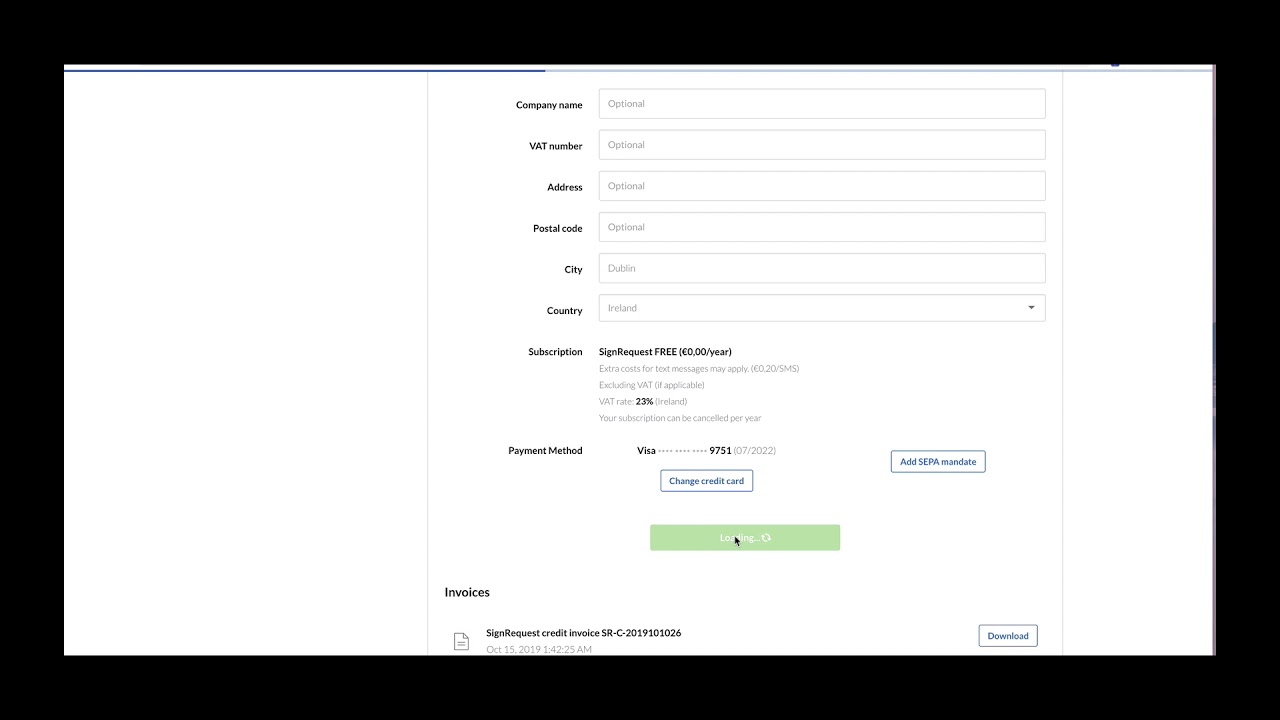Click the Company name input field
1280x720 pixels.
(821, 104)
